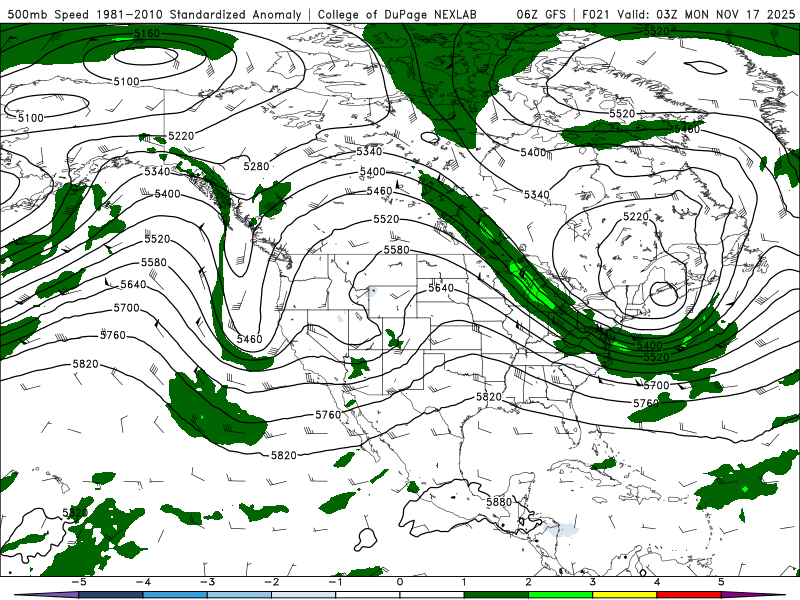Click the 'College of DuPage NEXLAB' header text
Screen dimensions: 800x600
pos(397,15)
